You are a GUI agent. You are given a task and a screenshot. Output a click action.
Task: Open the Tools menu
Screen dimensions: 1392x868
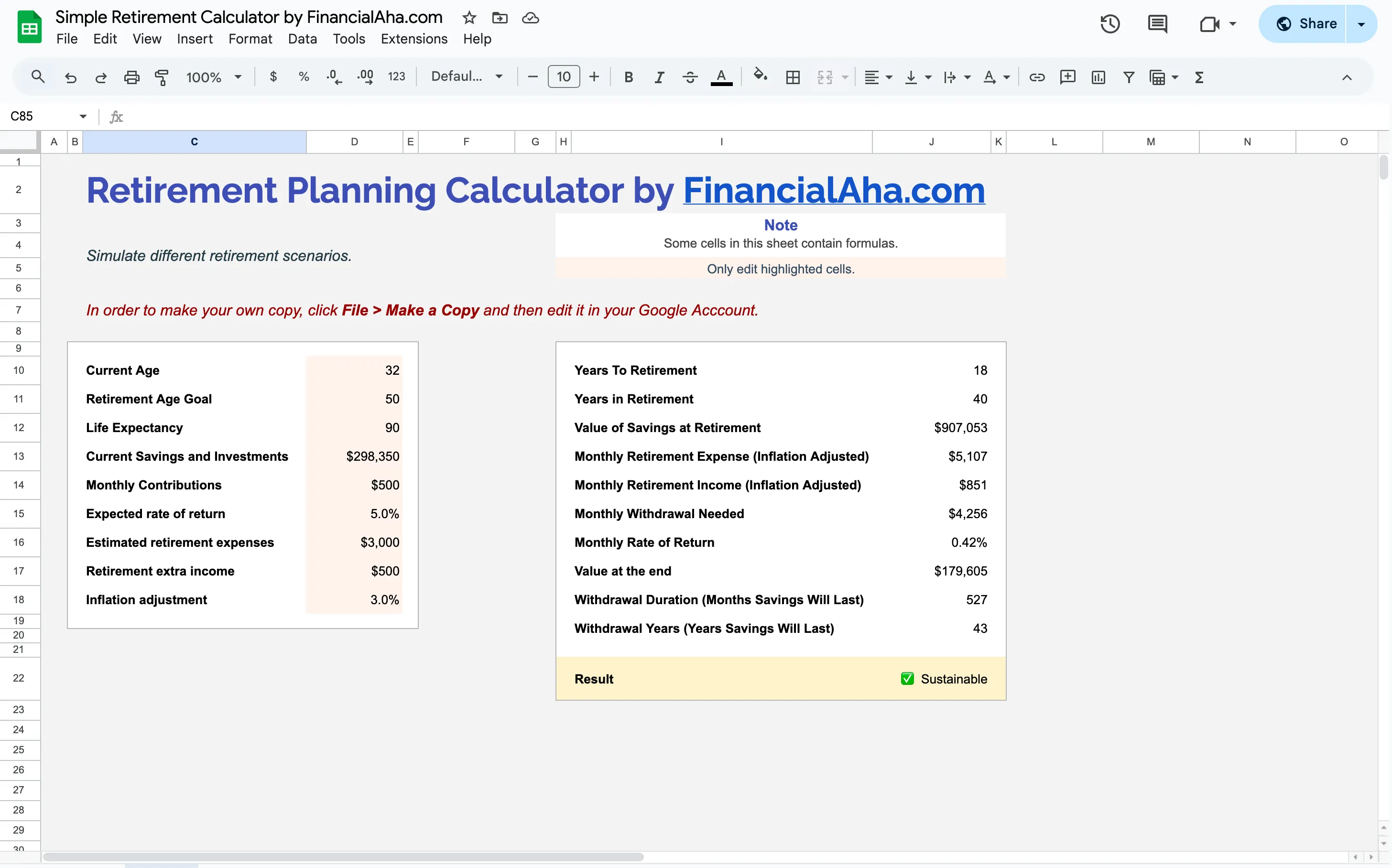point(349,38)
